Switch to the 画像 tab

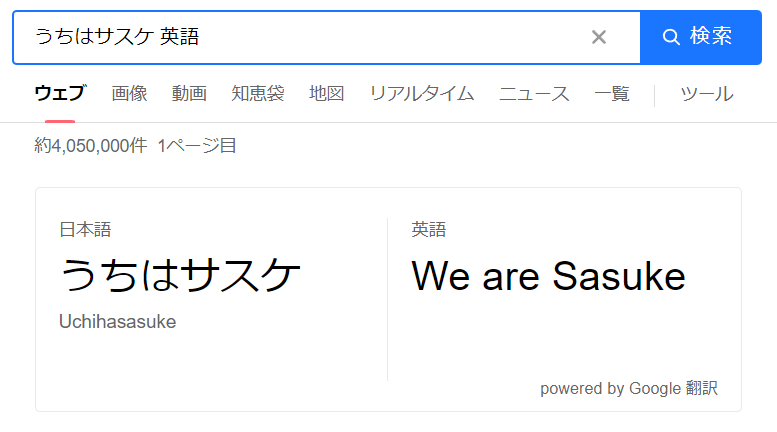tap(129, 94)
